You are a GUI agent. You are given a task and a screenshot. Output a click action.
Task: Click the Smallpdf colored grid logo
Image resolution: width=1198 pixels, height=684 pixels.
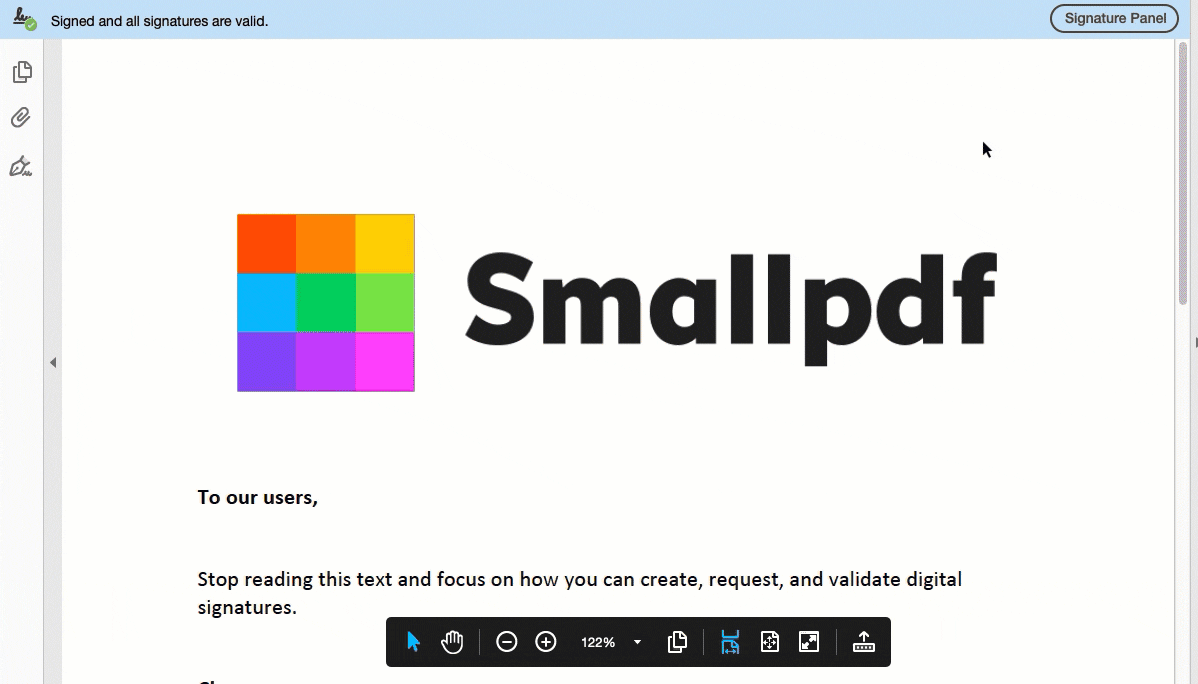pyautogui.click(x=325, y=303)
